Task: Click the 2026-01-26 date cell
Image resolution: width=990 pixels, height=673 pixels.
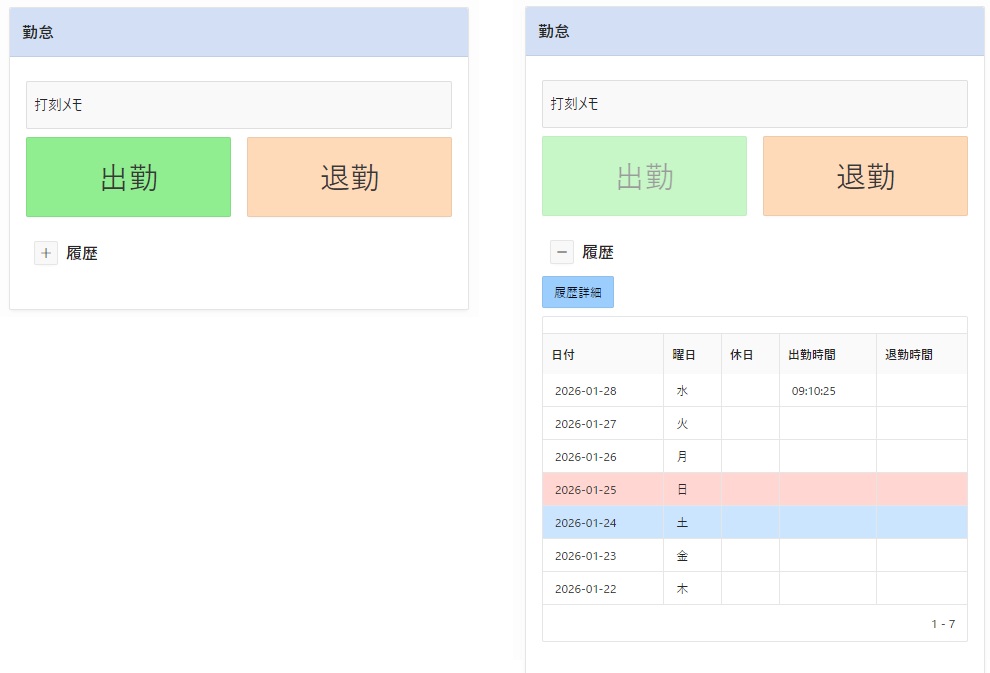Action: [586, 457]
